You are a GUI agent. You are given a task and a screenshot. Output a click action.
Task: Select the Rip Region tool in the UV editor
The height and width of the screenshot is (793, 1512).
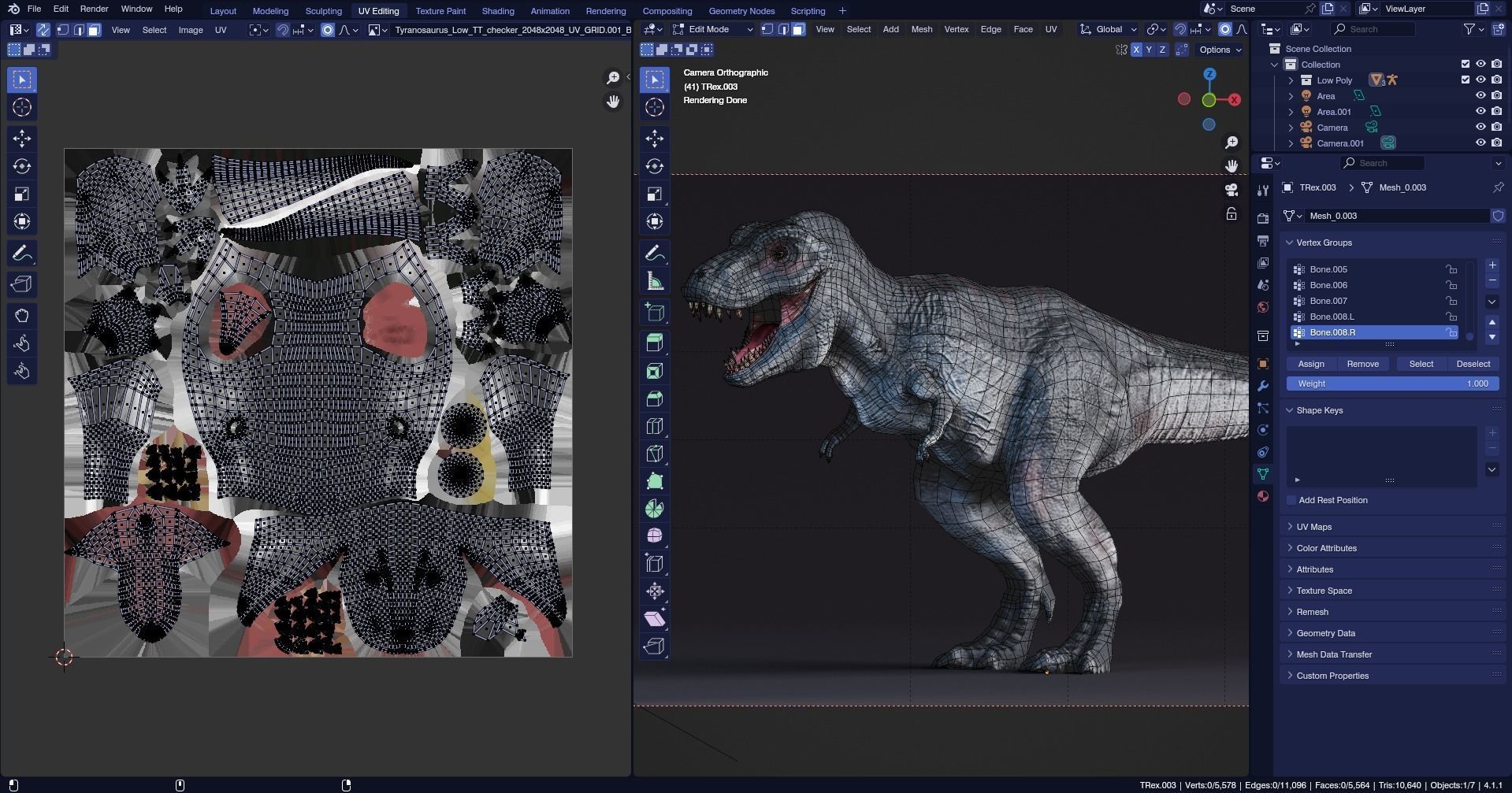click(x=22, y=284)
